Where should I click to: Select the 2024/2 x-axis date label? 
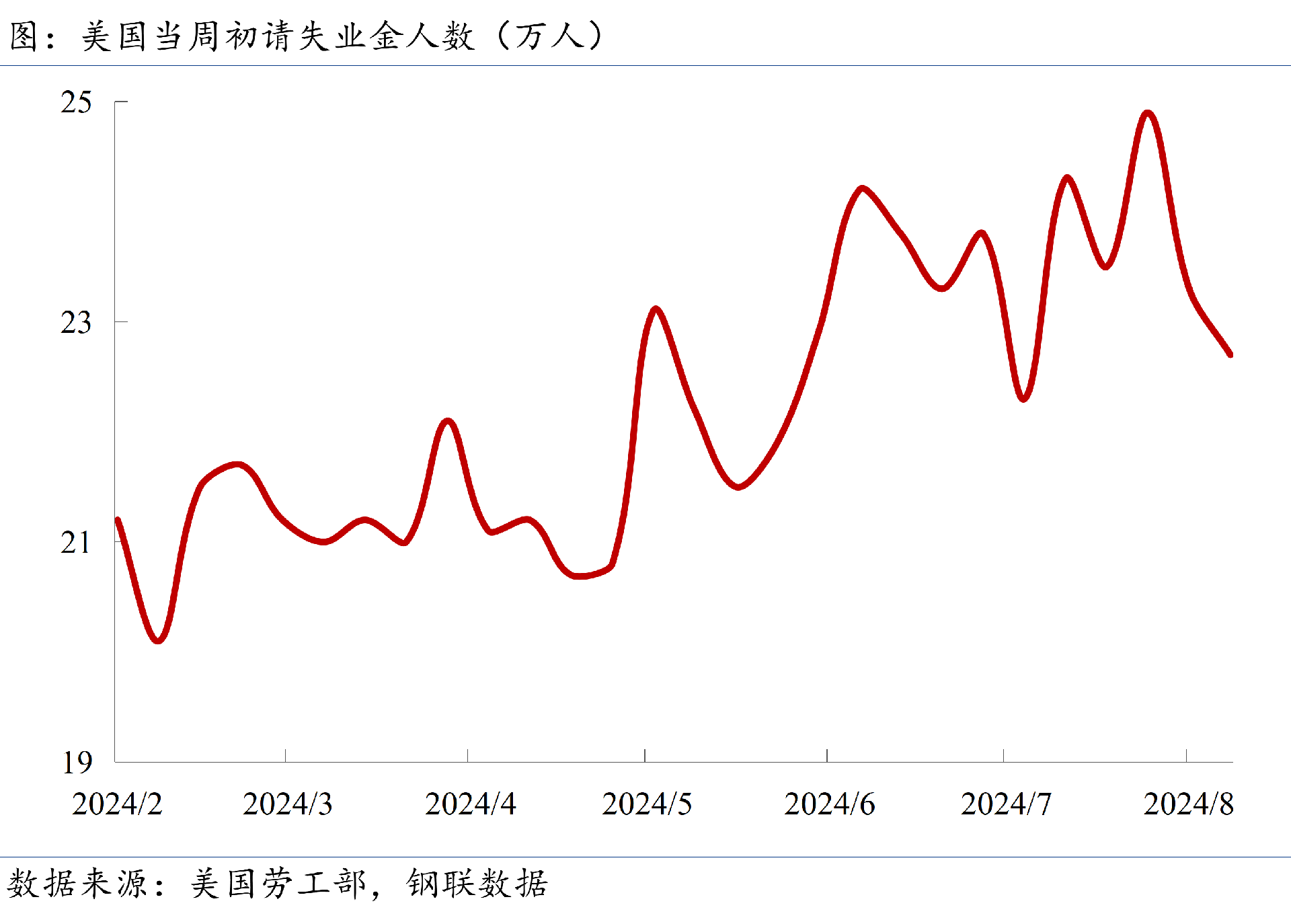[117, 804]
